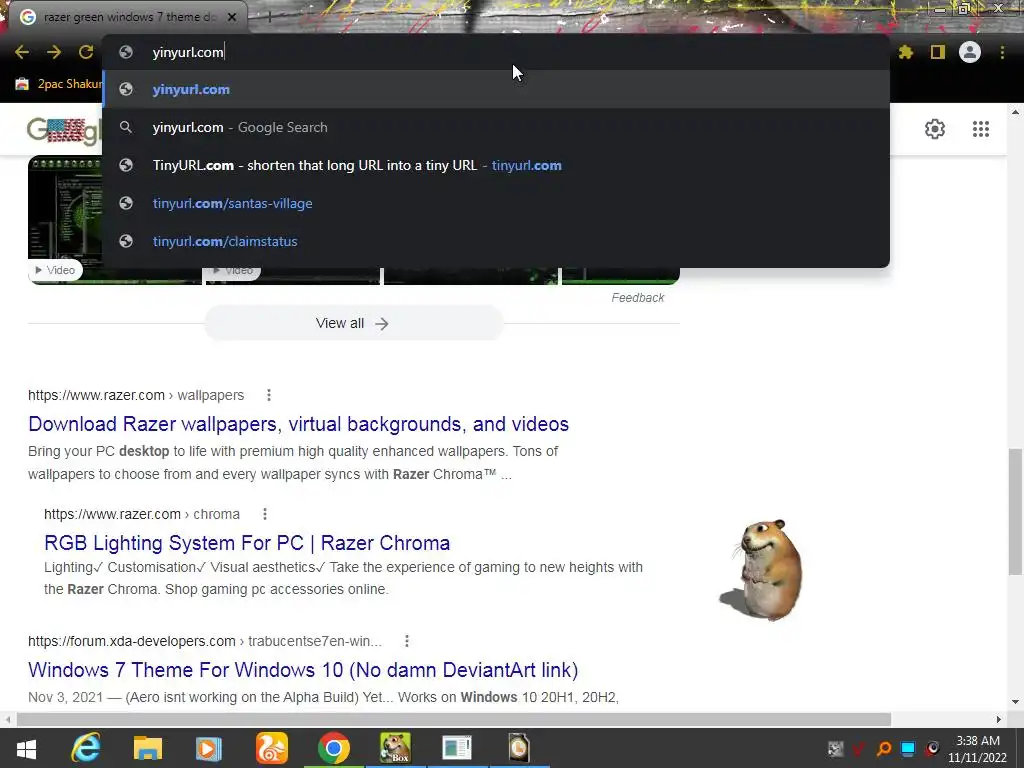This screenshot has width=1024, height=768.
Task: Open the Chrome three-dot menu
Action: 1002,52
